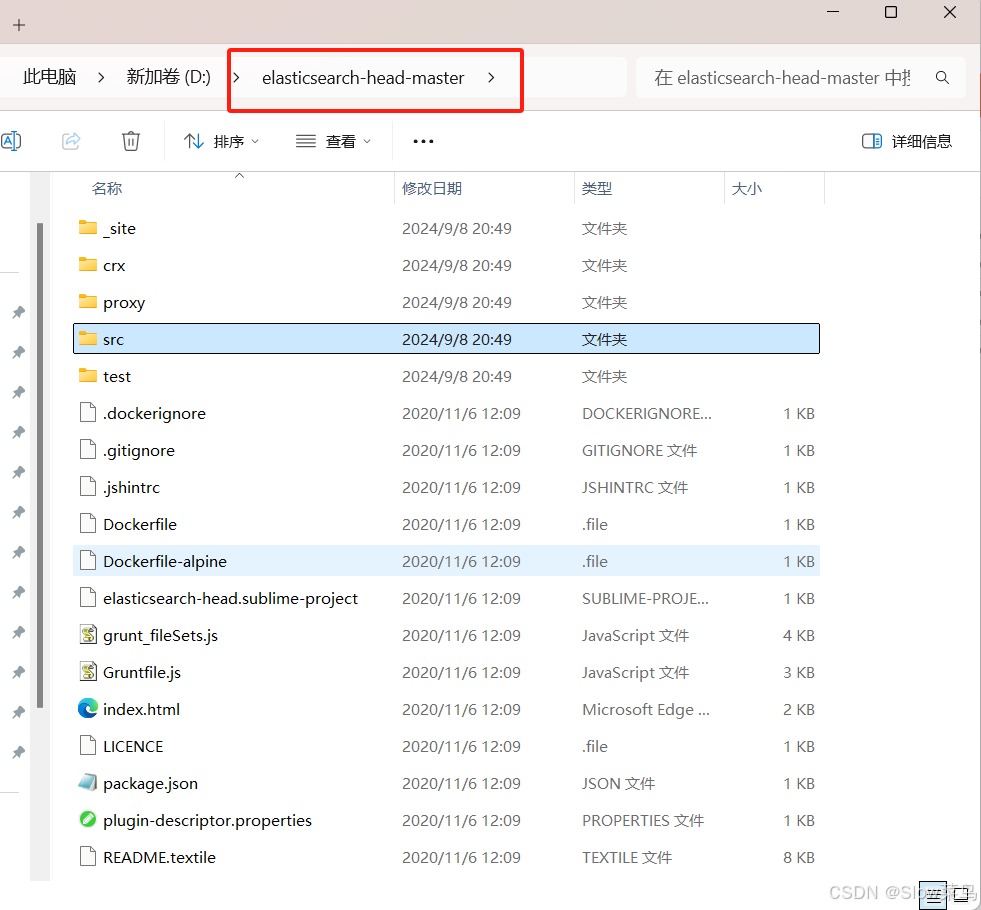Viewport: 981px width, 910px height.
Task: Click the rename icon in the toolbar
Action: point(11,141)
